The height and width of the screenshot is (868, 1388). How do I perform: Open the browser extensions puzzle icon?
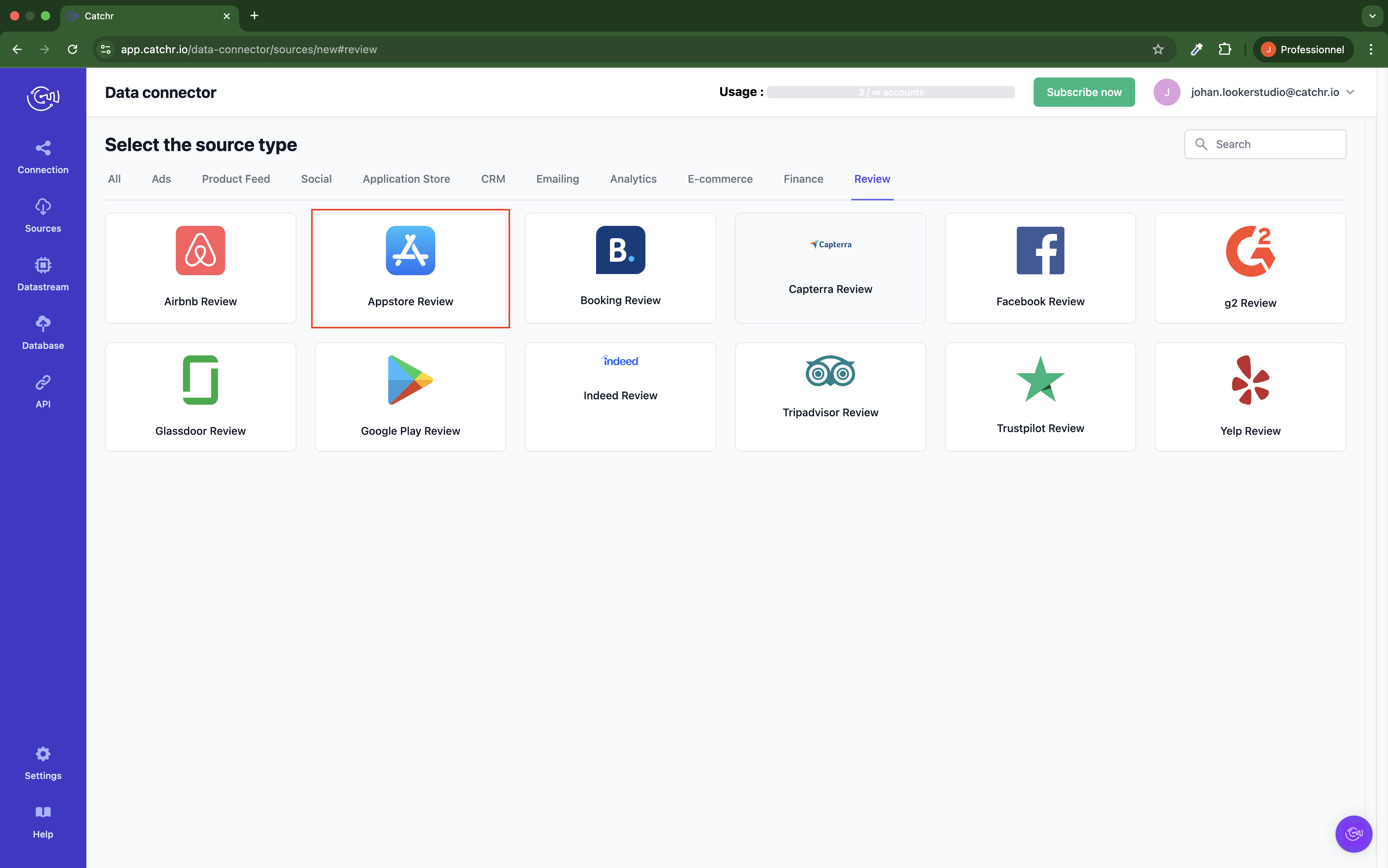[x=1225, y=49]
